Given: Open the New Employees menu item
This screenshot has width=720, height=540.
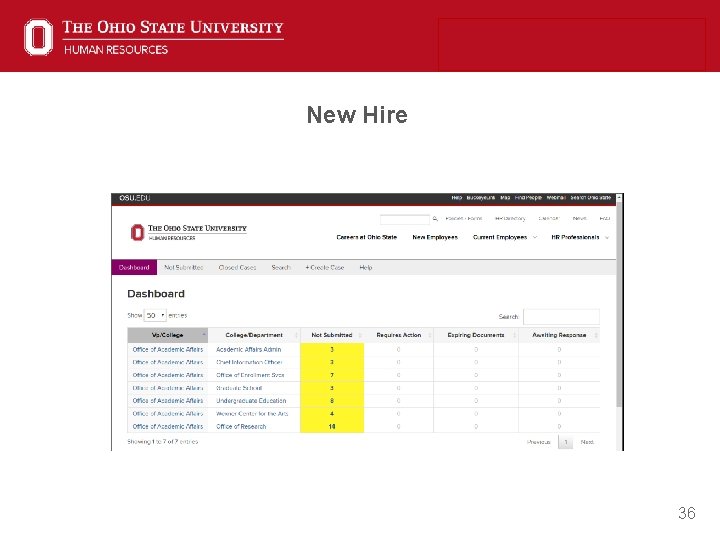Looking at the screenshot, I should point(435,237).
